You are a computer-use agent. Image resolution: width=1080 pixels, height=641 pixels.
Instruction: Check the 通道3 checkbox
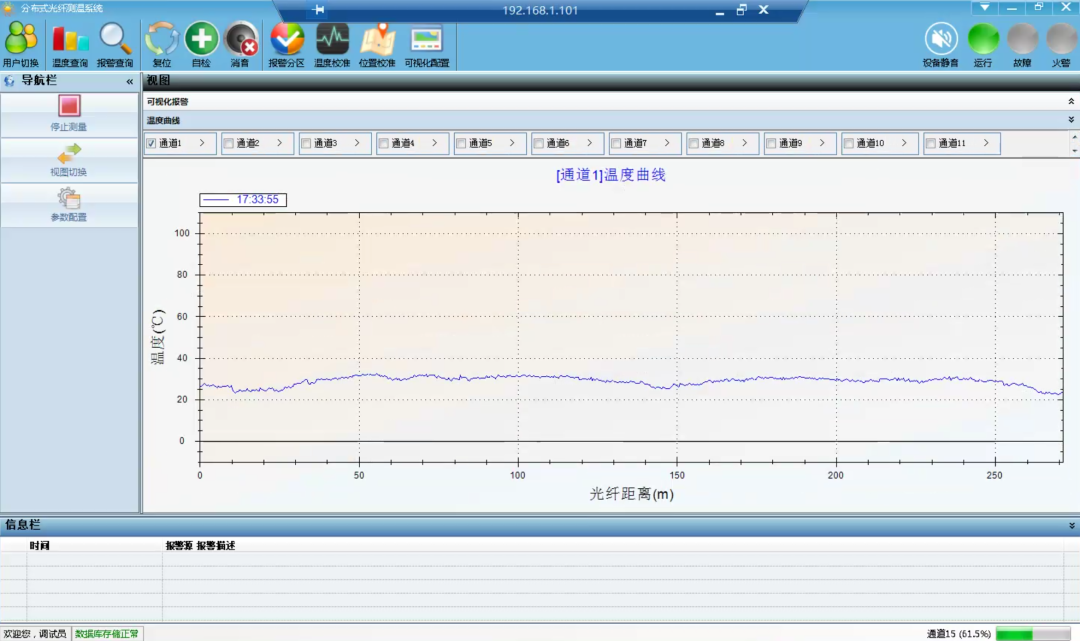(307, 143)
